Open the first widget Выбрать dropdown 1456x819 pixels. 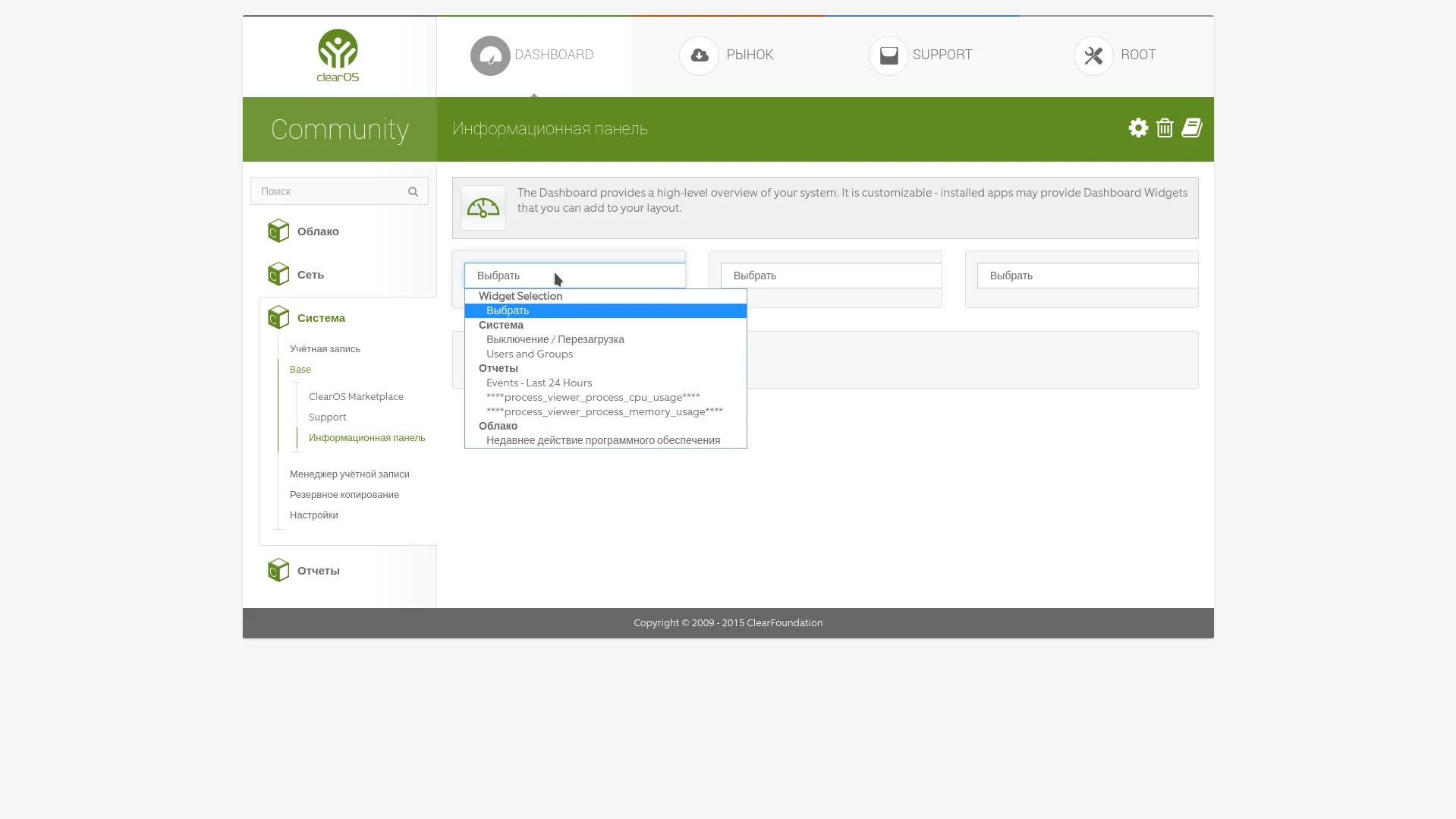(575, 276)
